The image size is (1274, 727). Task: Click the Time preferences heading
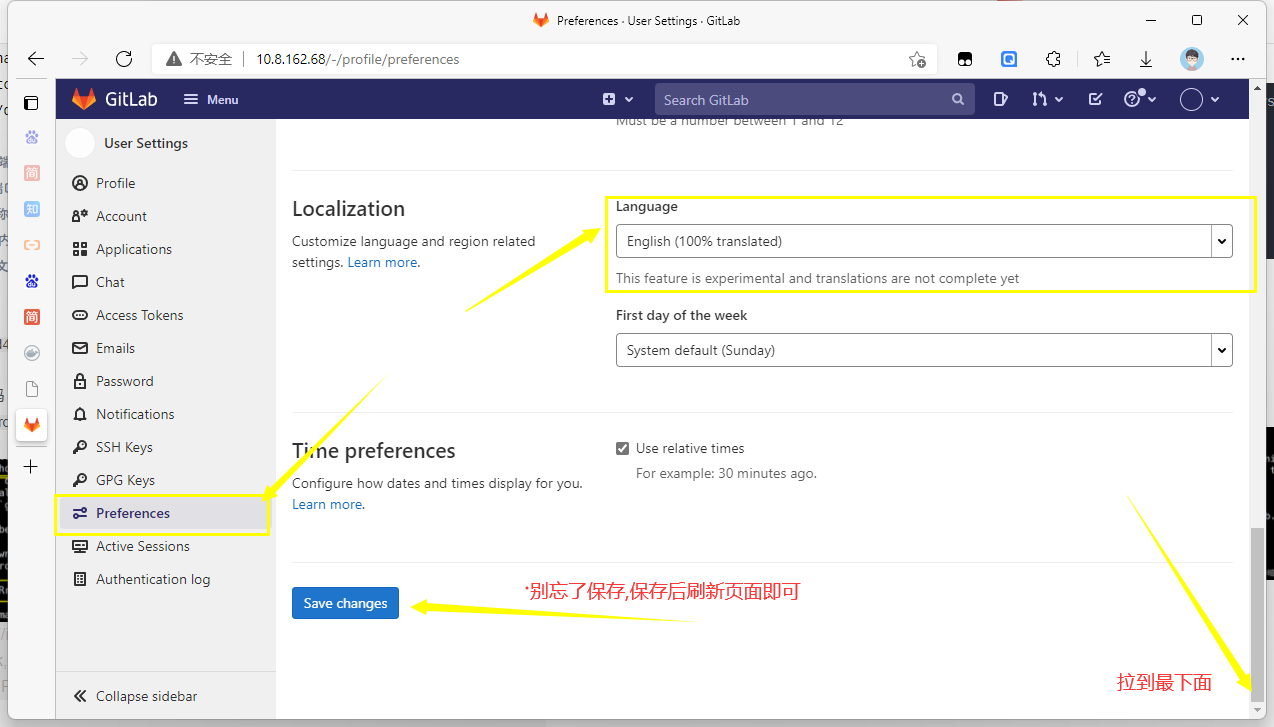pos(374,451)
